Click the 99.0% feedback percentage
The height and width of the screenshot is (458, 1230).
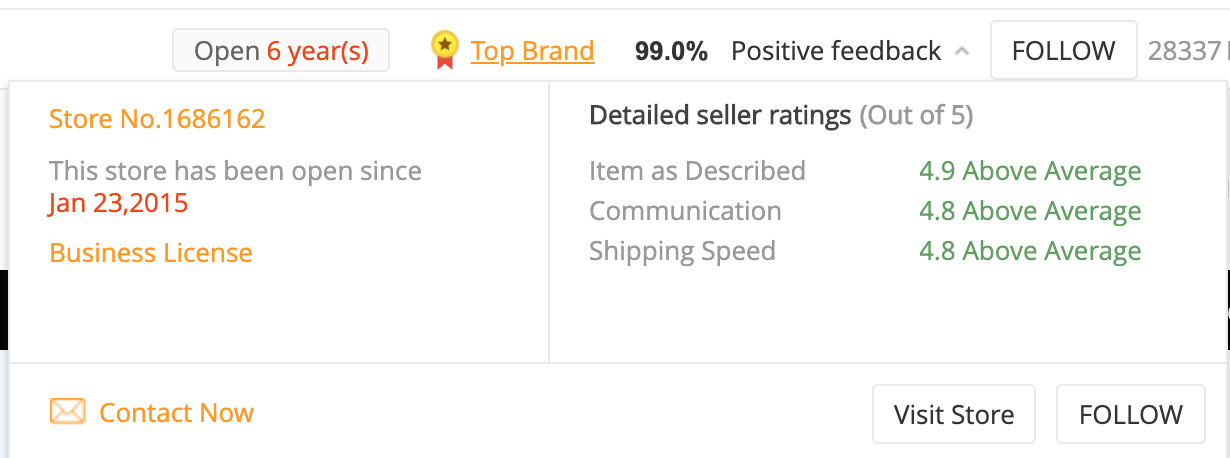671,51
